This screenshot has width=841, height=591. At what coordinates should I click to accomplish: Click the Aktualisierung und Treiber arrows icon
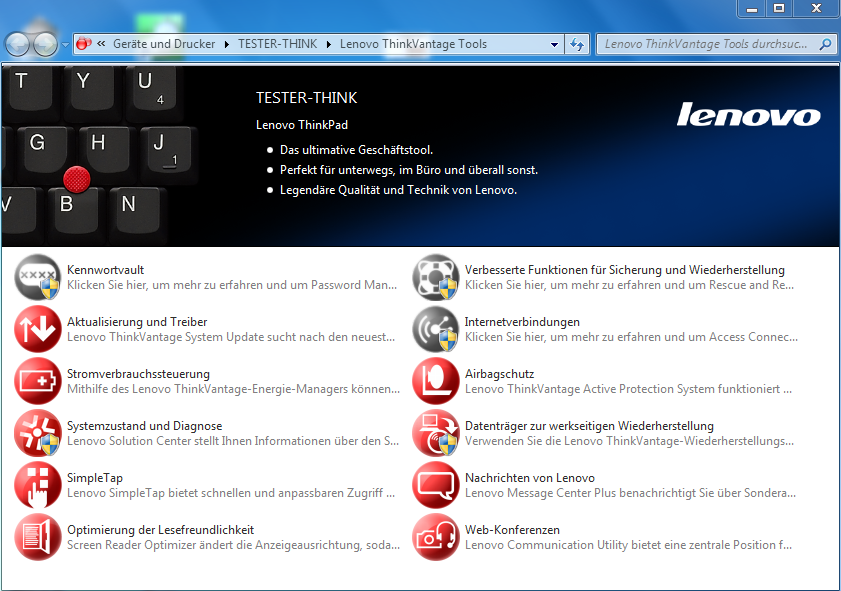[38, 329]
